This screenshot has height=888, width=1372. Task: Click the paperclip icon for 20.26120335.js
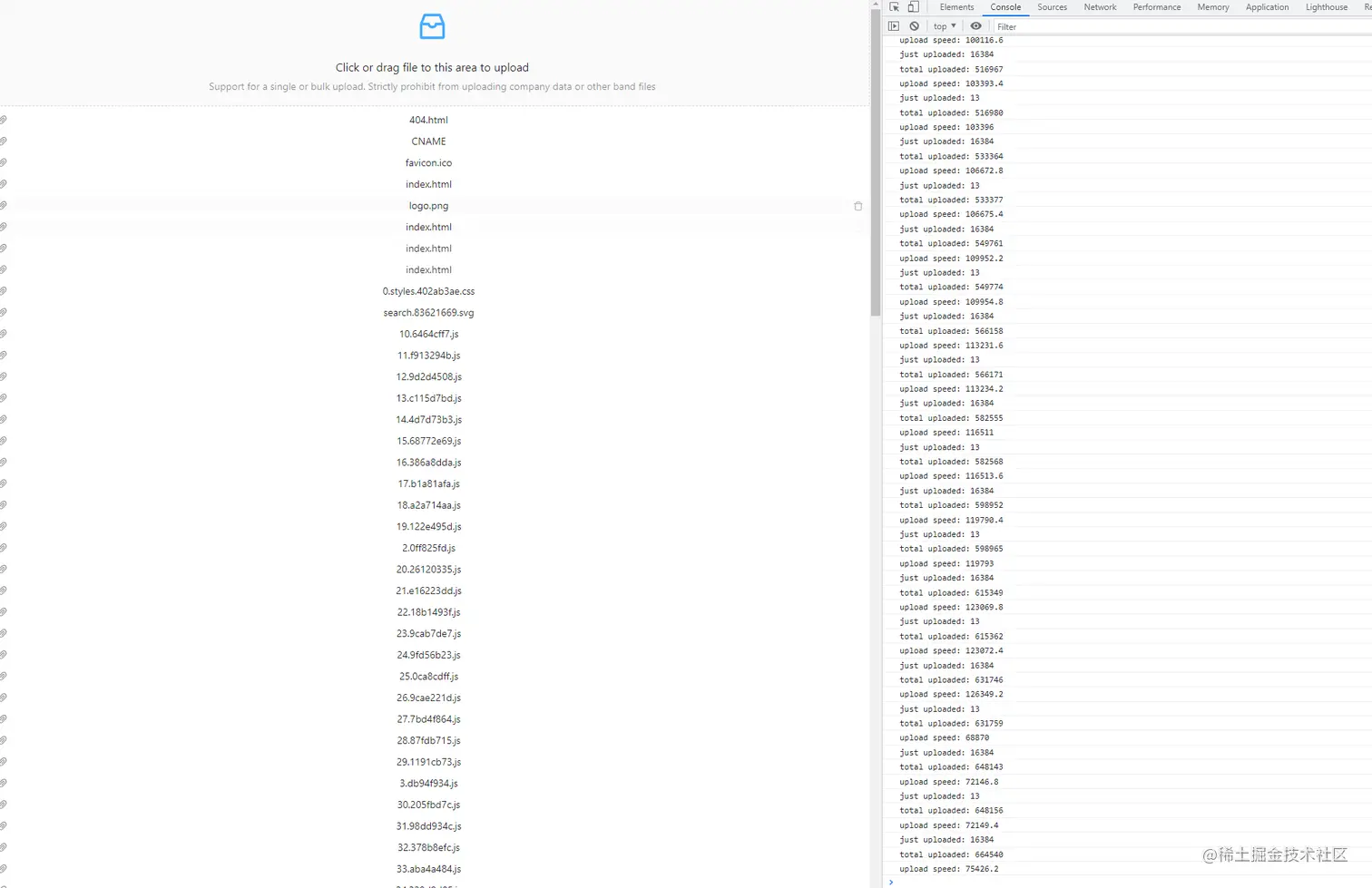[4, 569]
